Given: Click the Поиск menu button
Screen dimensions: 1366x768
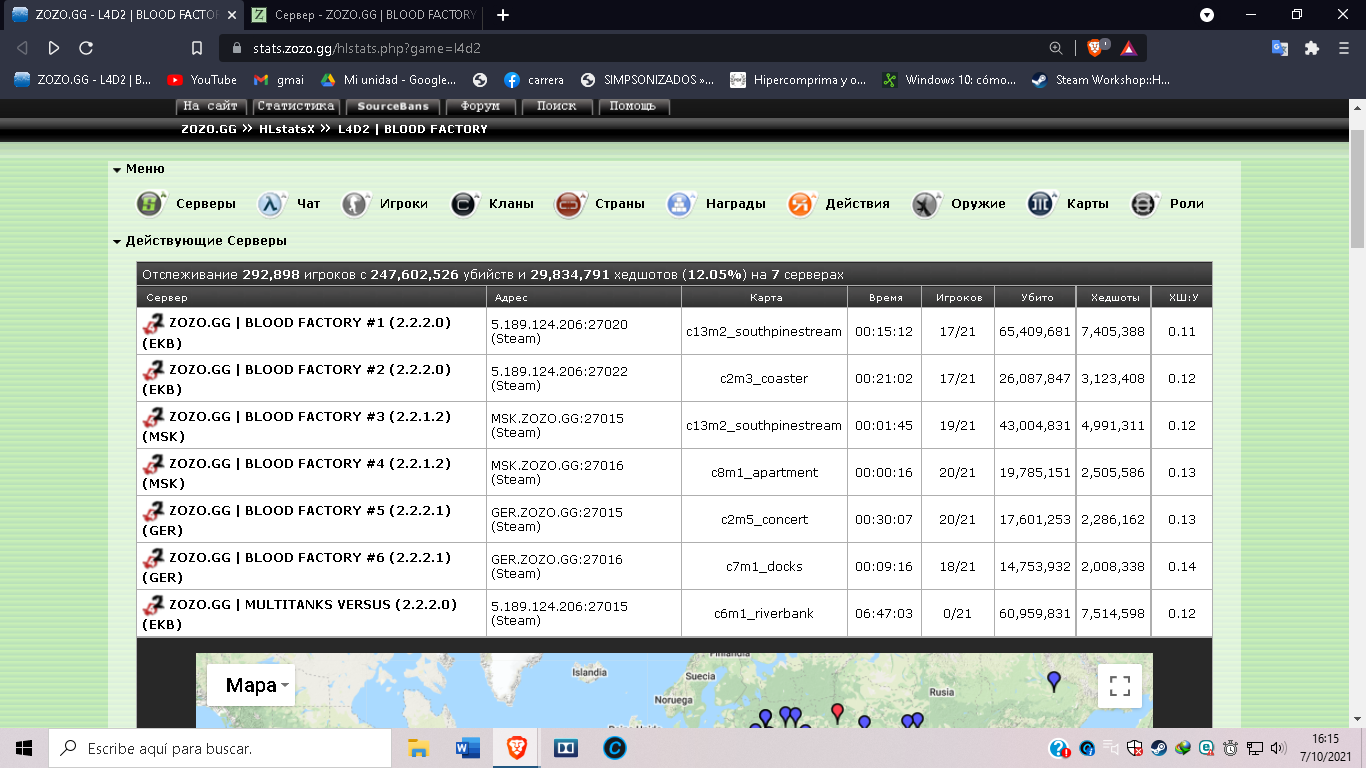Looking at the screenshot, I should pyautogui.click(x=557, y=106).
